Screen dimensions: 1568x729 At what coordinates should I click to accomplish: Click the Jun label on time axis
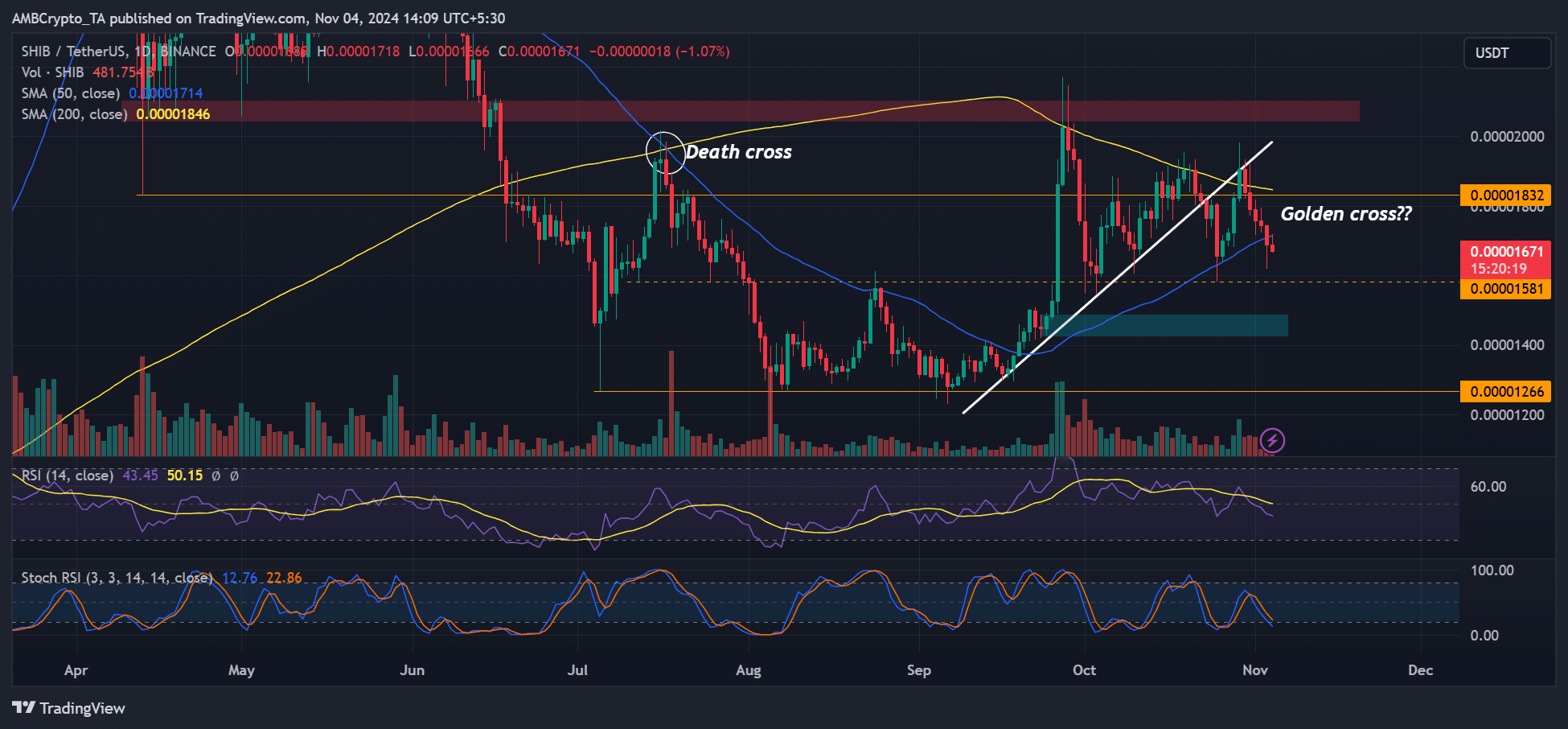[x=413, y=670]
